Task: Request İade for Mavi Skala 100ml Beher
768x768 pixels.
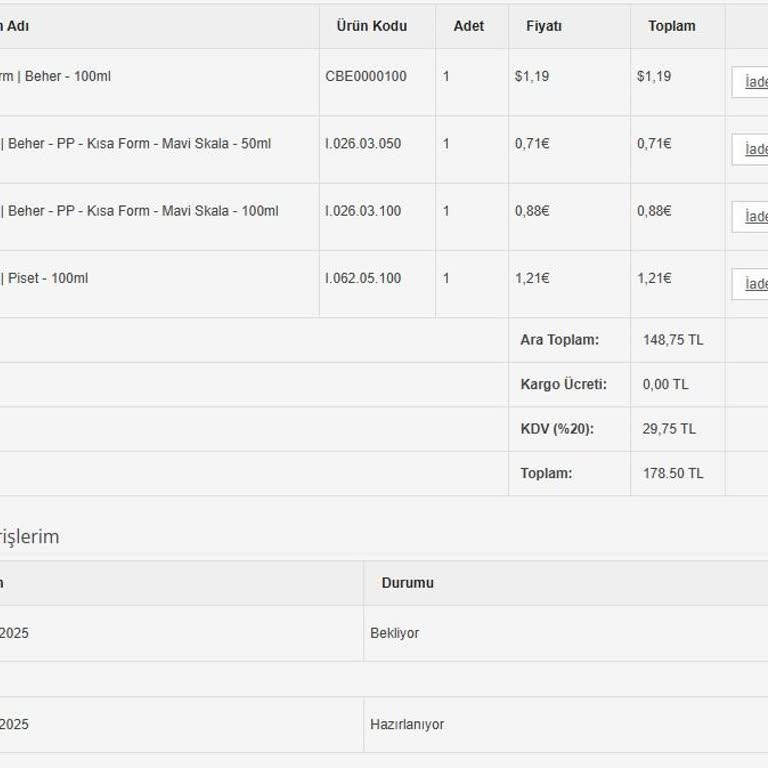Action: [754, 217]
